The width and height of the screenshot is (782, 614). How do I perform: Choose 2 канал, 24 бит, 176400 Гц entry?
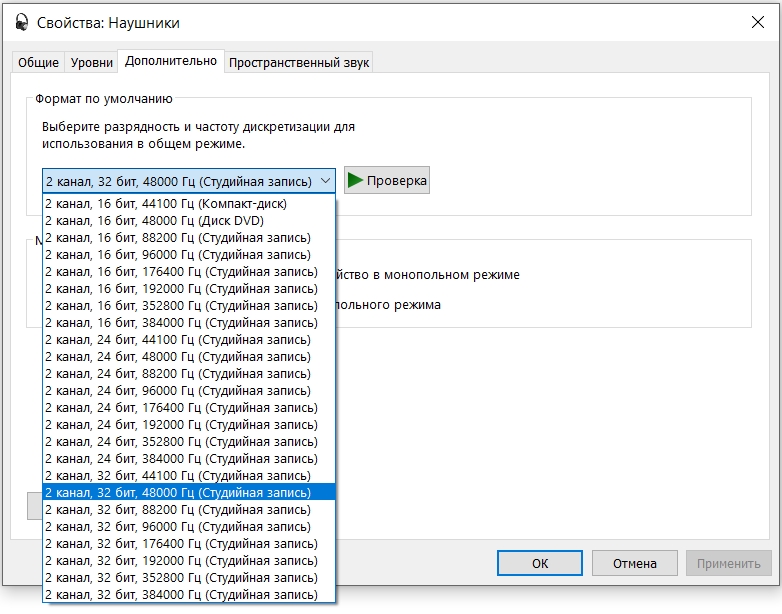(189, 408)
